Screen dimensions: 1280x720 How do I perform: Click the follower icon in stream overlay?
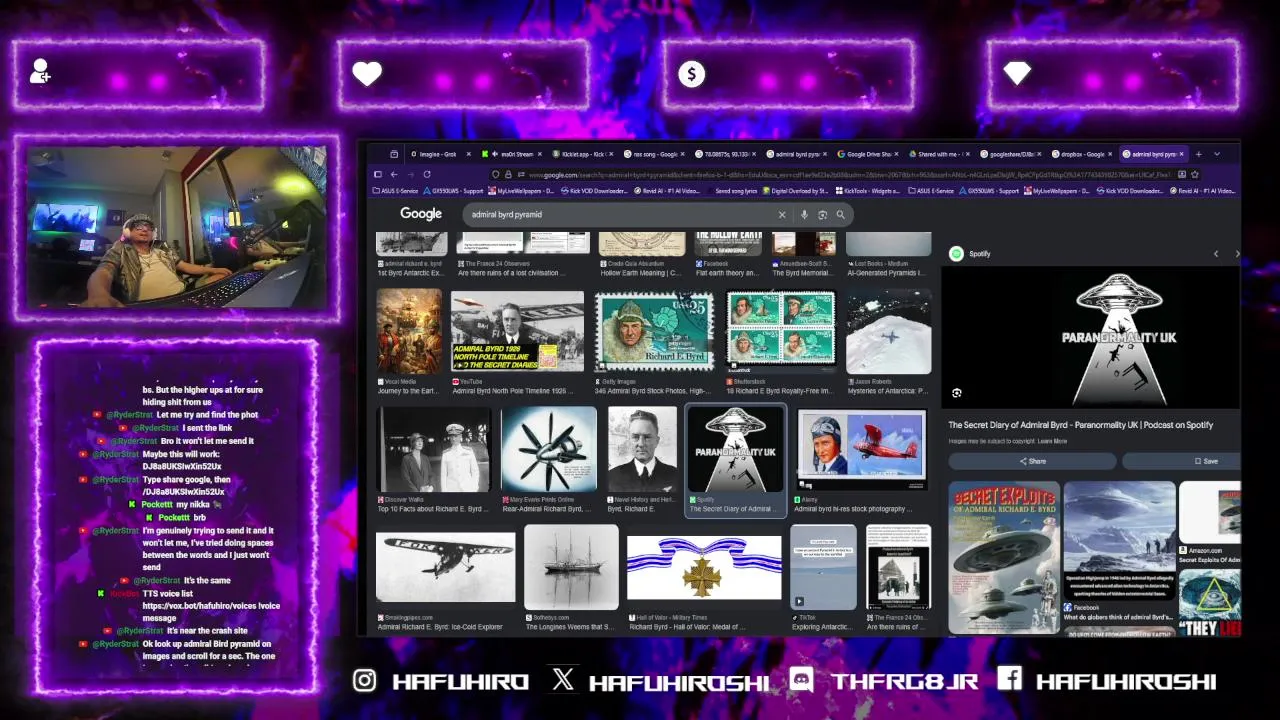coord(41,72)
